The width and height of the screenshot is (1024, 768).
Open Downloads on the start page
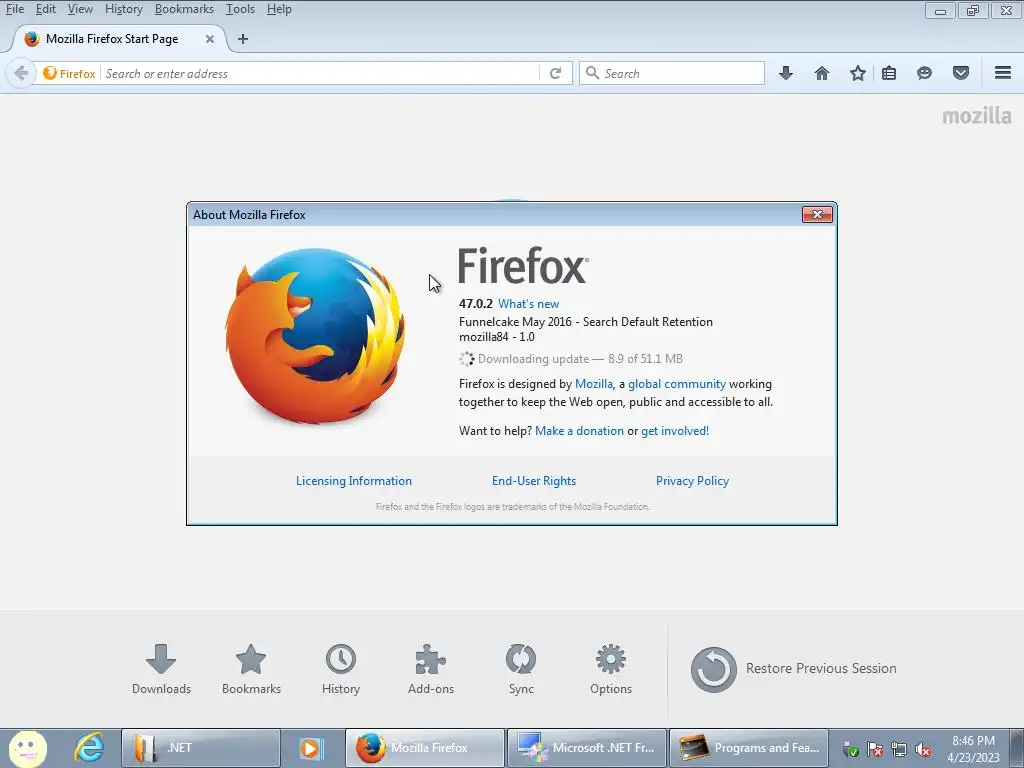(161, 669)
